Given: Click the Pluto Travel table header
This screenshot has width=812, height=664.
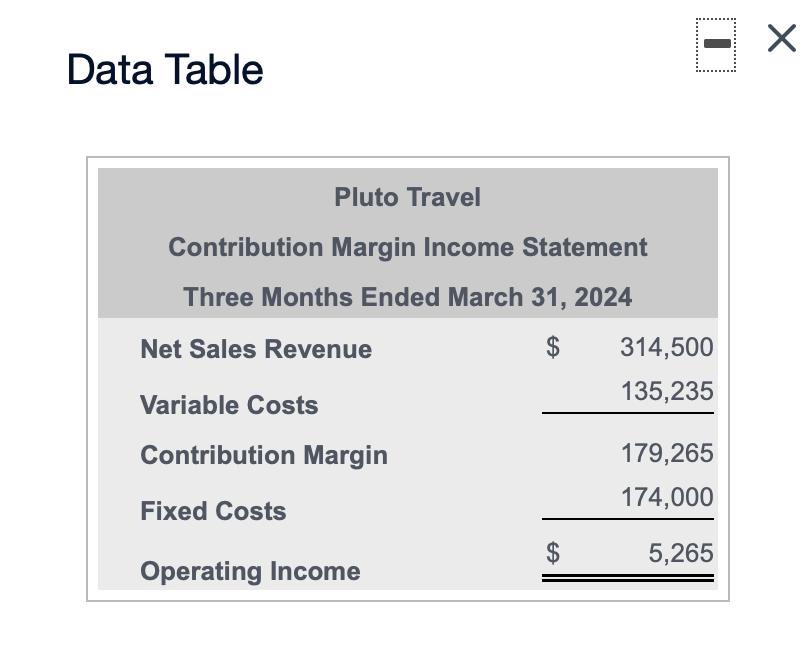Looking at the screenshot, I should coord(407,197).
